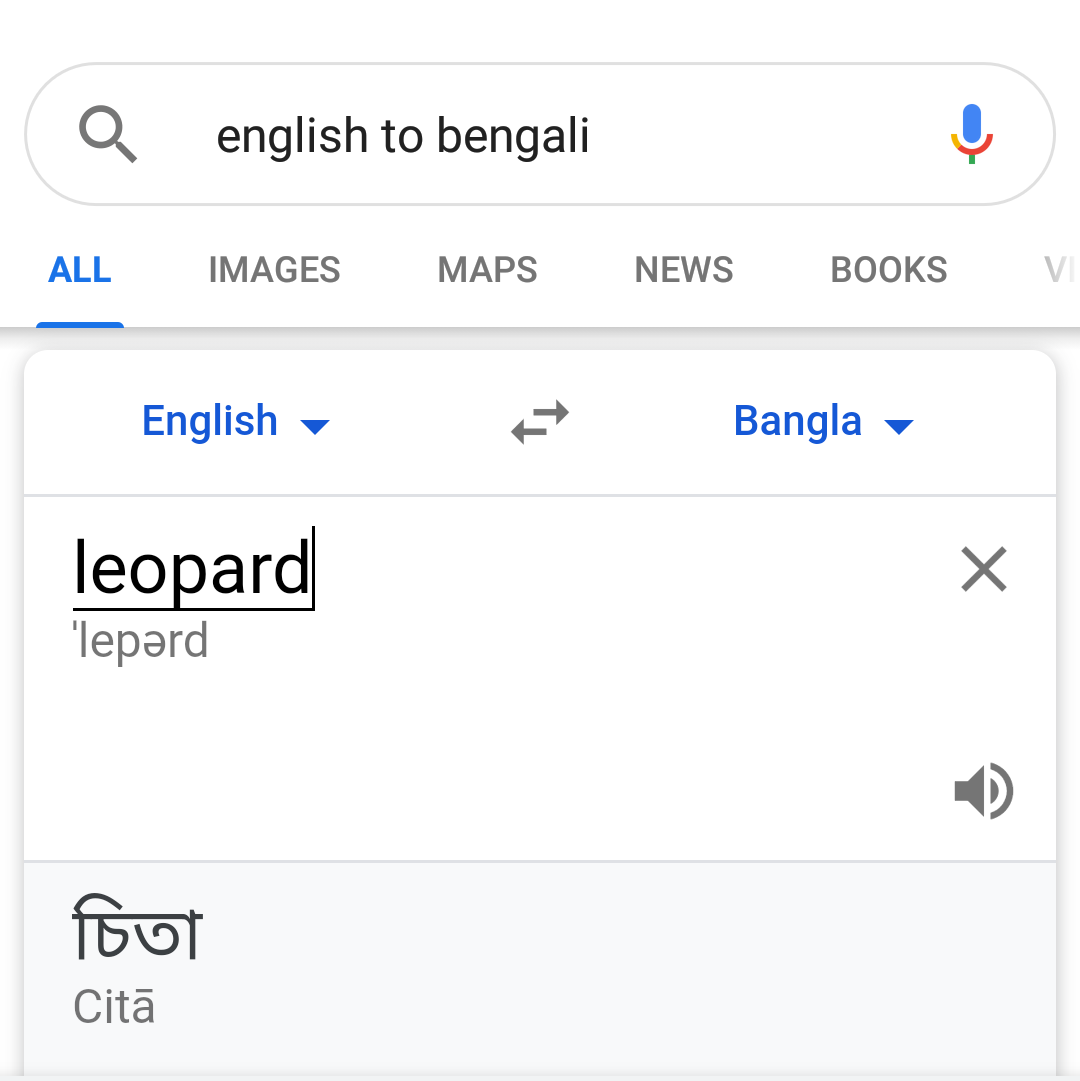This screenshot has width=1080, height=1081.
Task: Tap the voice search microphone icon
Action: pyautogui.click(x=970, y=134)
